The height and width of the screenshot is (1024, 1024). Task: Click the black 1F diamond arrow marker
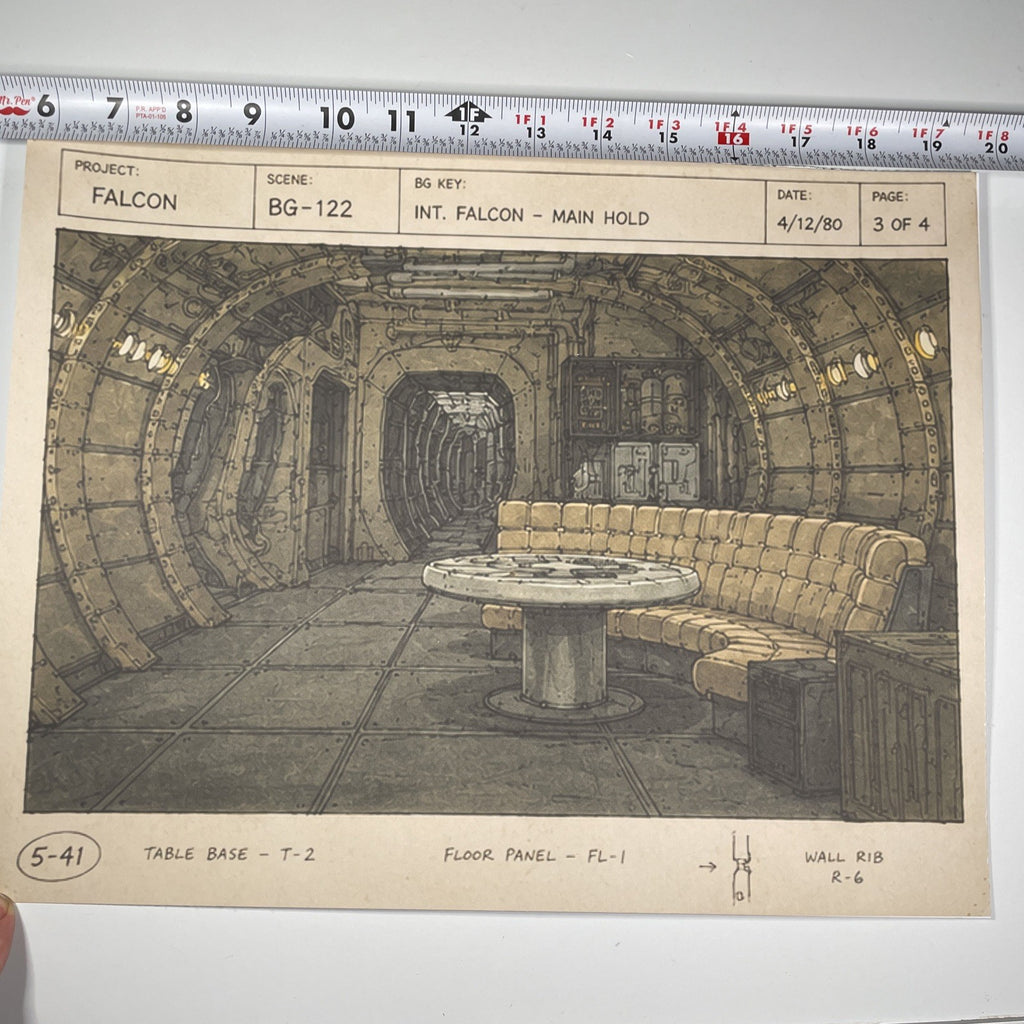coord(468,113)
